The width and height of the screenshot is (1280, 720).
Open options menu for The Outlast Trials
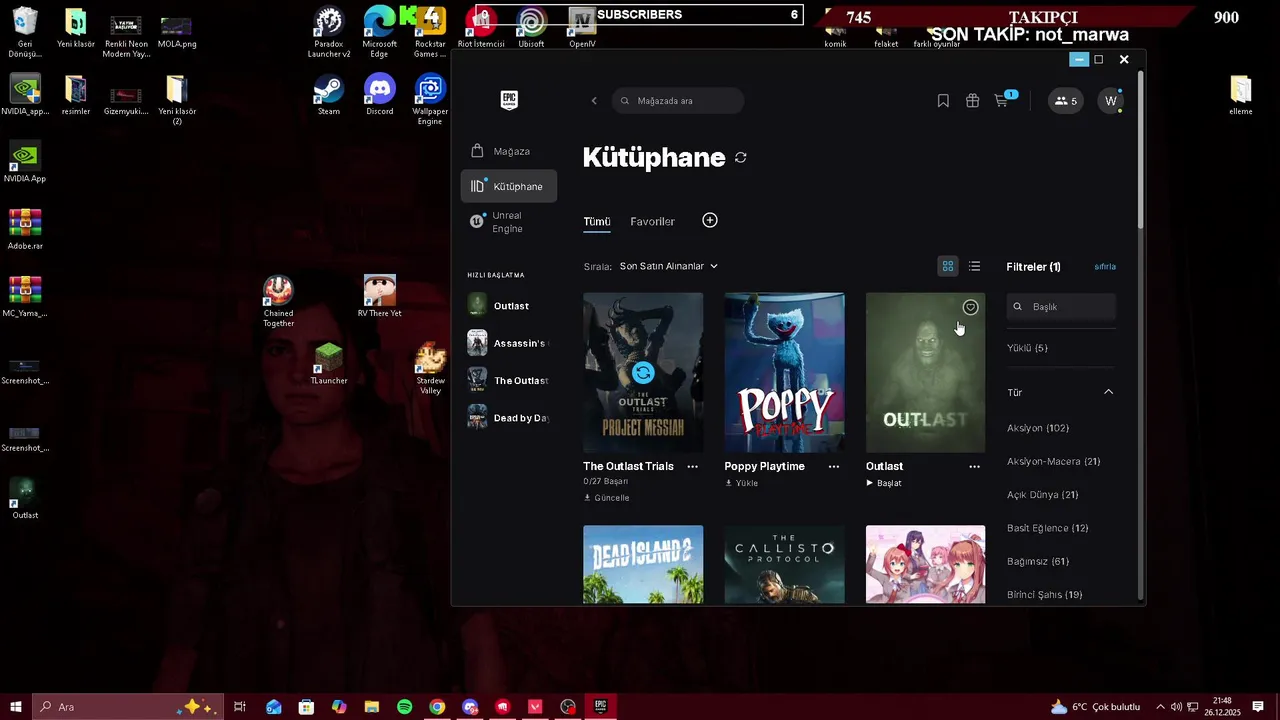coord(692,466)
